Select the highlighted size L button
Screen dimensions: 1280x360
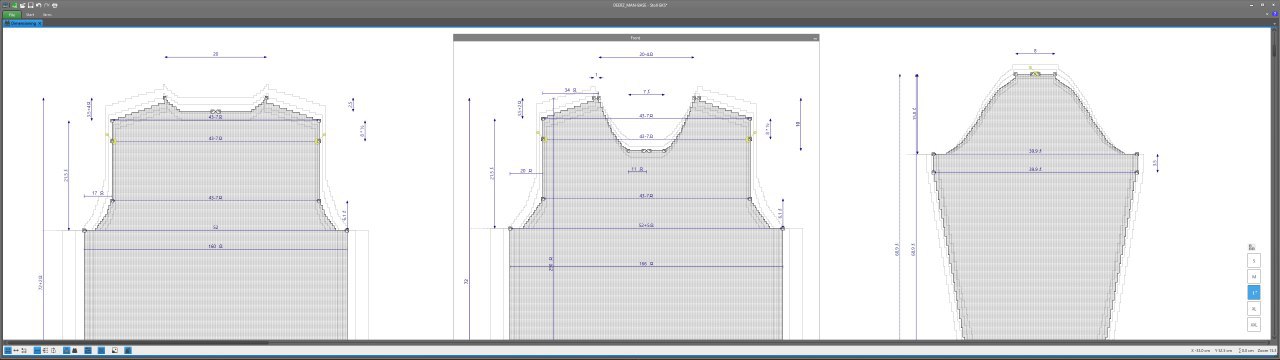(1254, 293)
